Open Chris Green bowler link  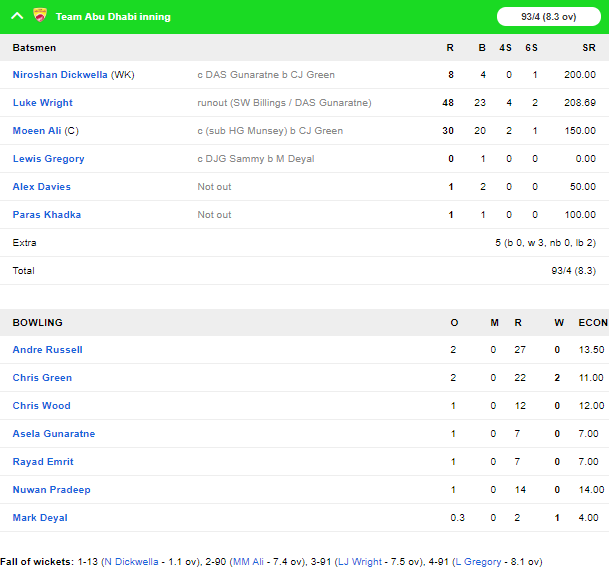click(x=42, y=378)
